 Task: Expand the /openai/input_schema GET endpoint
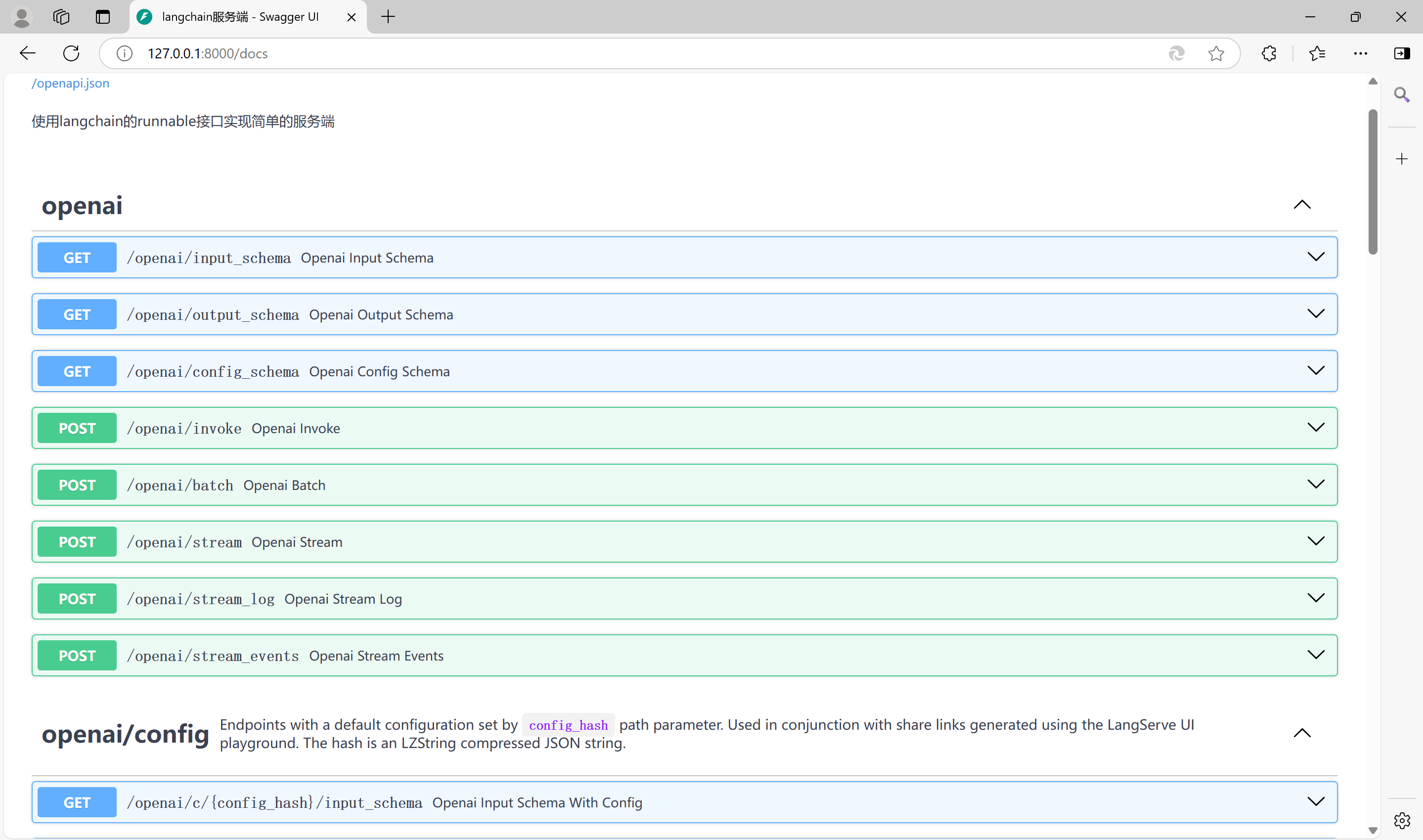[x=1315, y=258]
